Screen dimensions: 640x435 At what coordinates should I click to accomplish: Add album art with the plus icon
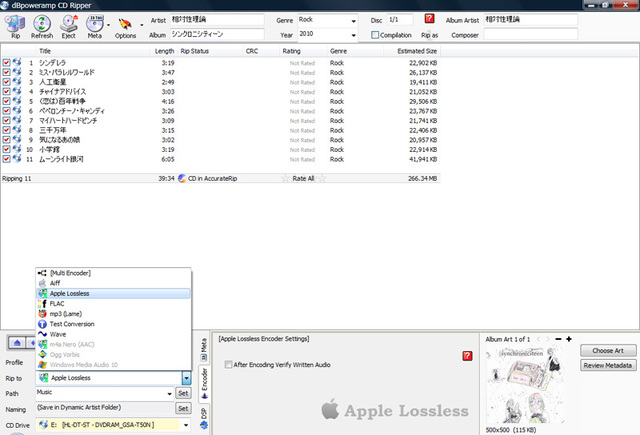569,340
